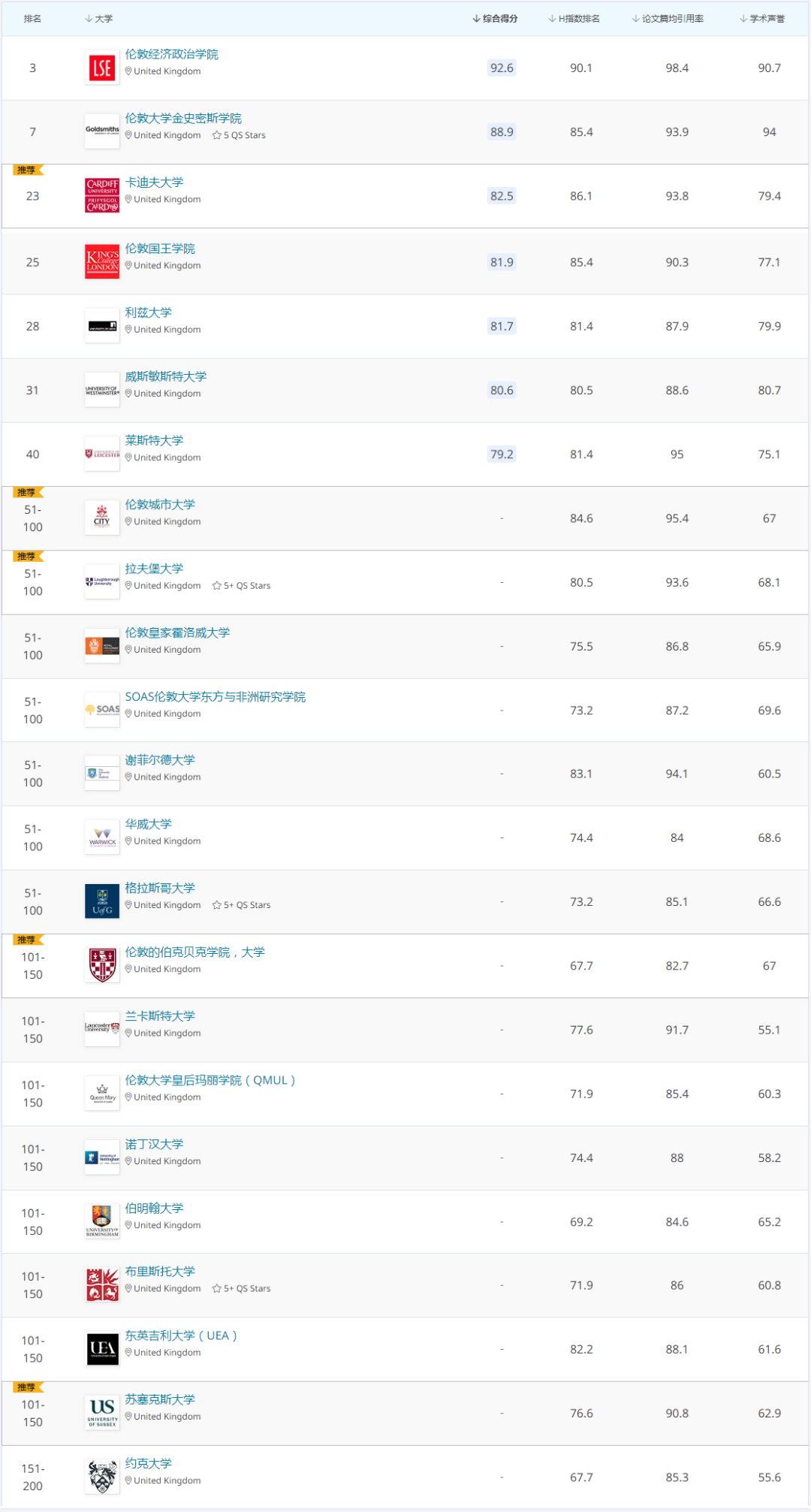Open 威斯敏斯特大学 university link
Screen dimensions: 811x1512
point(165,376)
